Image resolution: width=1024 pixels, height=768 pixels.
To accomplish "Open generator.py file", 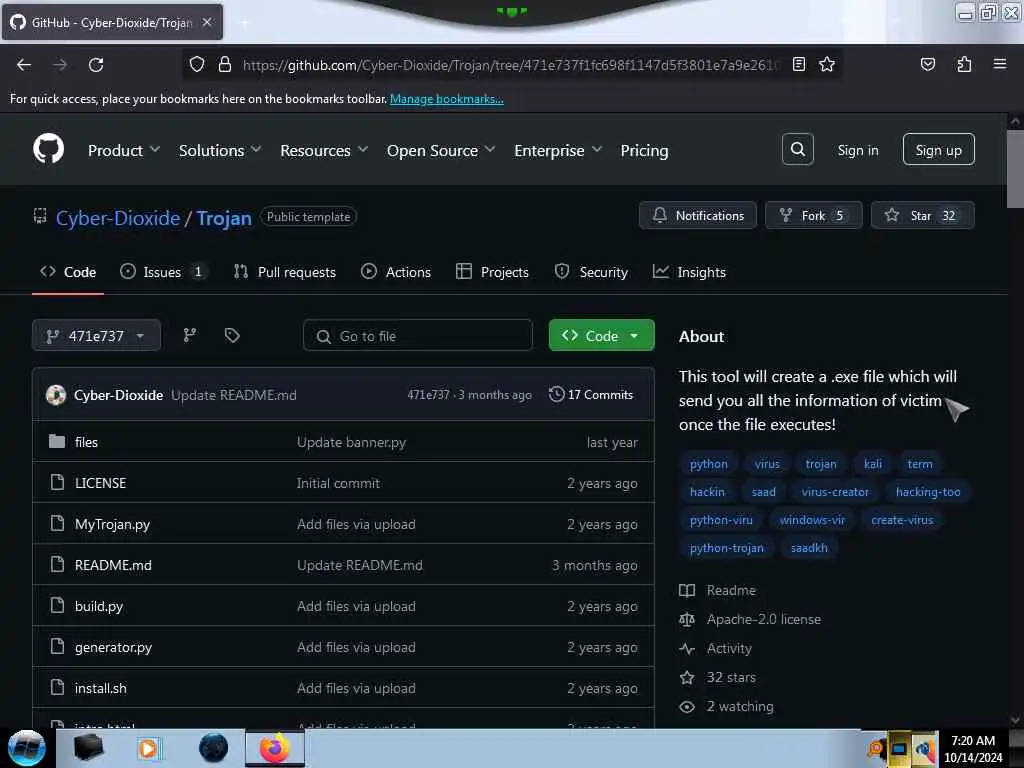I will point(113,647).
